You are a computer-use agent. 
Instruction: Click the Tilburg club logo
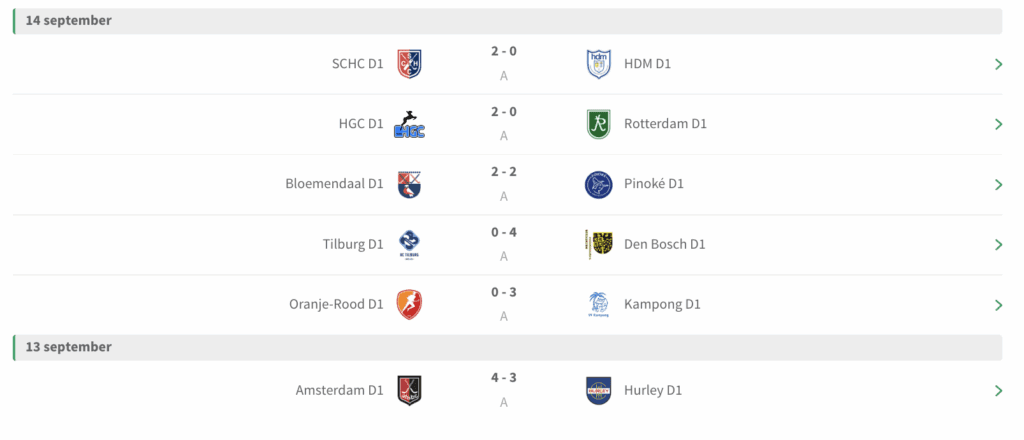tap(409, 244)
